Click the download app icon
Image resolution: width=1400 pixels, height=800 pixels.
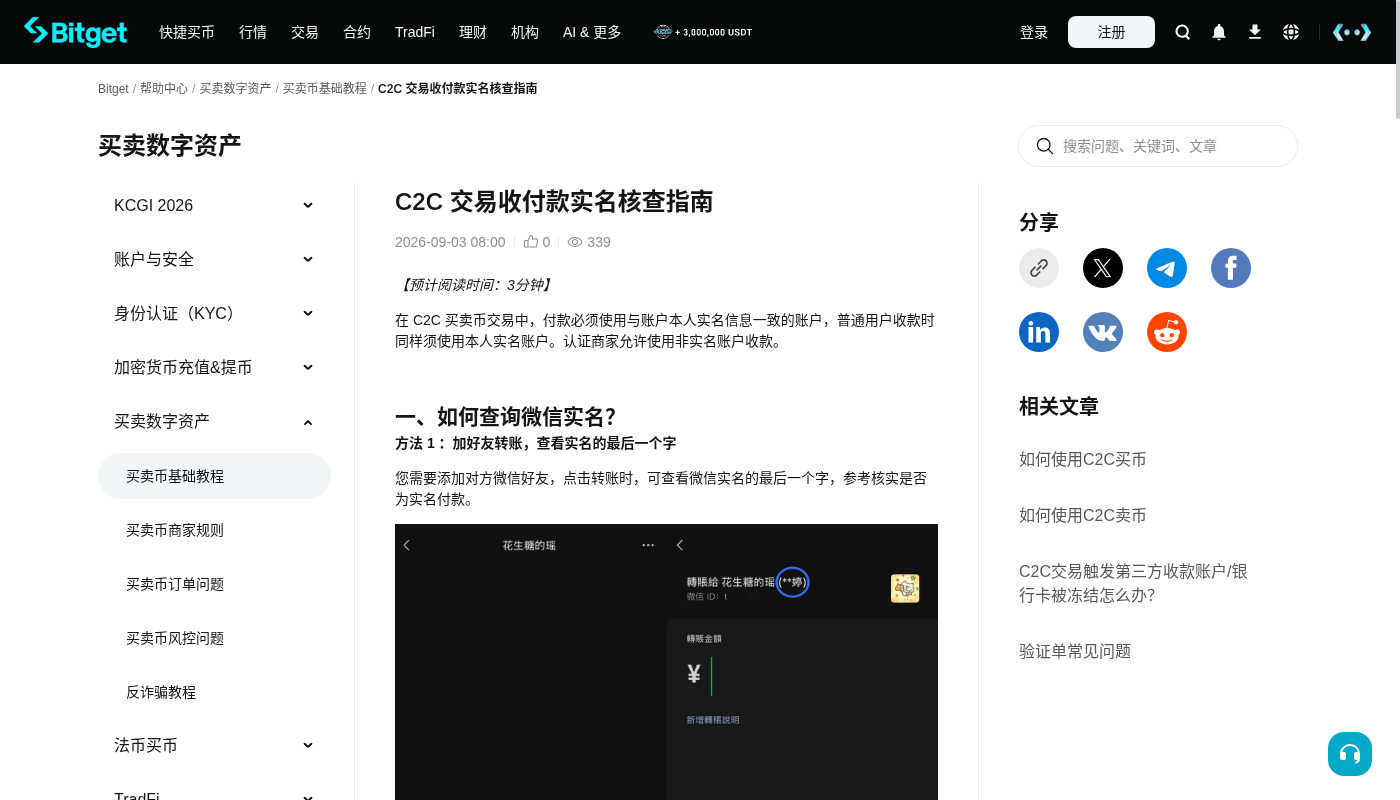[x=1255, y=32]
